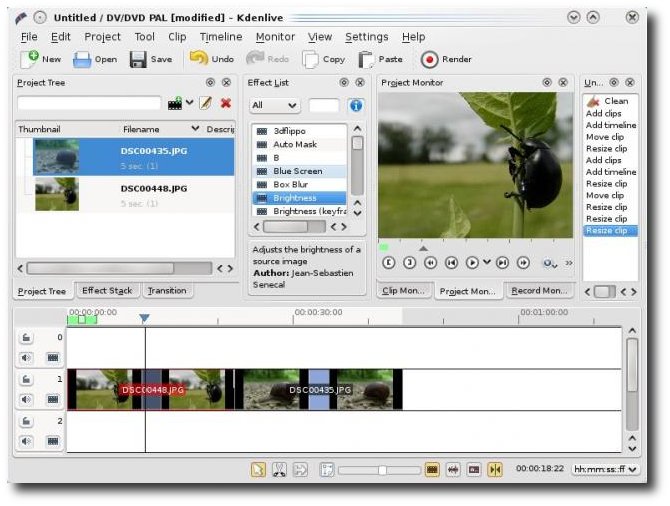
Task: Open the Monitor menu
Action: (275, 37)
